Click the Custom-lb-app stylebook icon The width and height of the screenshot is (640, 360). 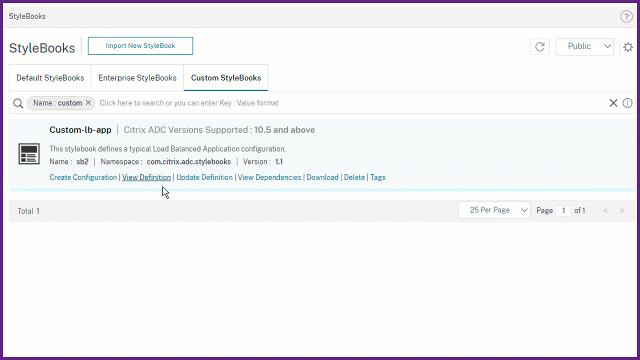click(29, 154)
